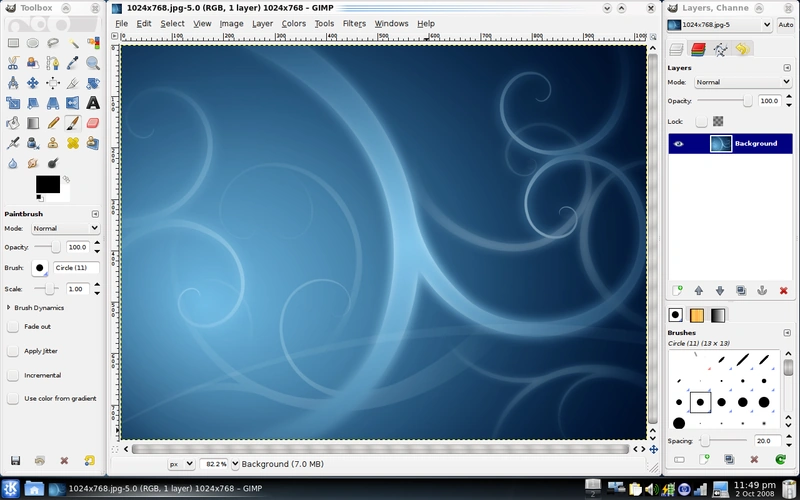The width and height of the screenshot is (800, 500).
Task: Raise the layer with the up arrow
Action: pos(698,291)
